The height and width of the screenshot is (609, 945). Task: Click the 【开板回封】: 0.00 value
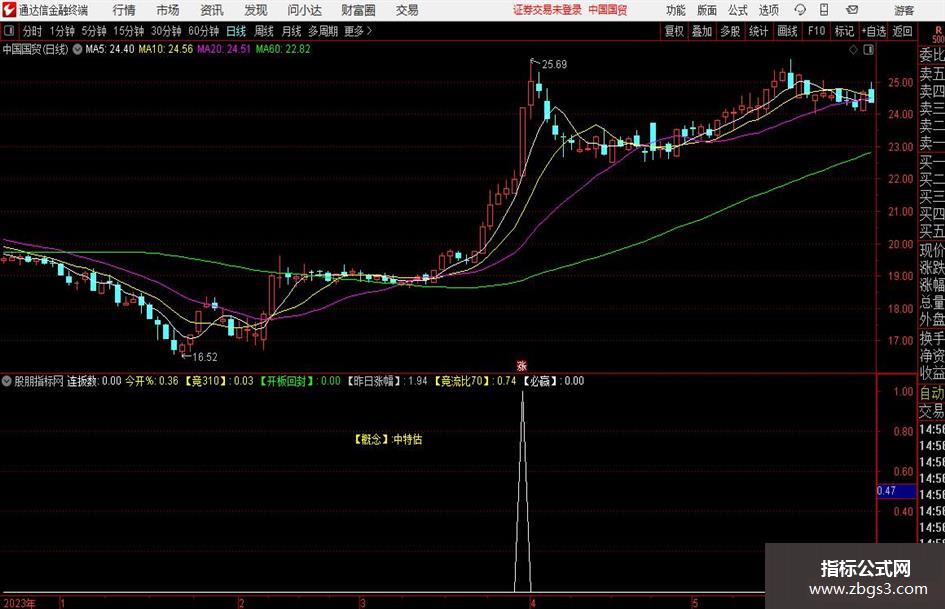pos(300,381)
